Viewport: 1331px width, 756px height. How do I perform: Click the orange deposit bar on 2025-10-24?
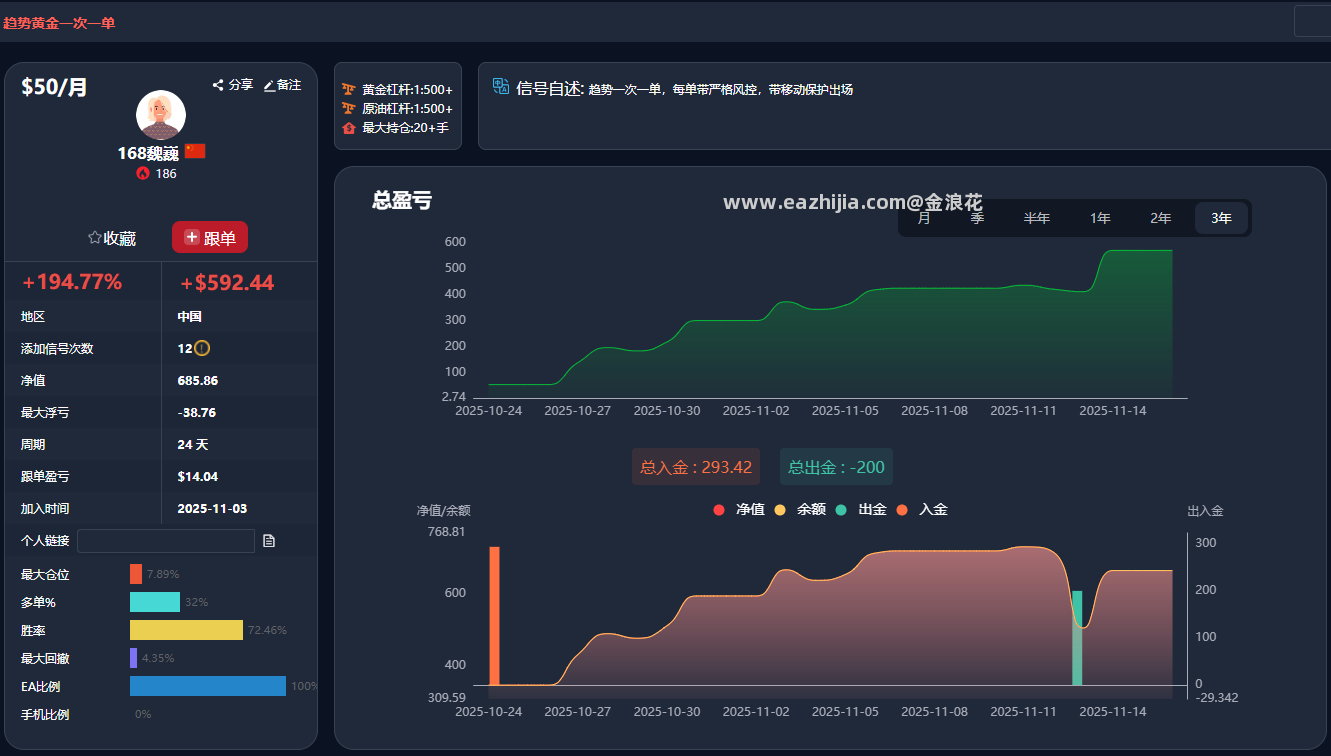click(494, 616)
